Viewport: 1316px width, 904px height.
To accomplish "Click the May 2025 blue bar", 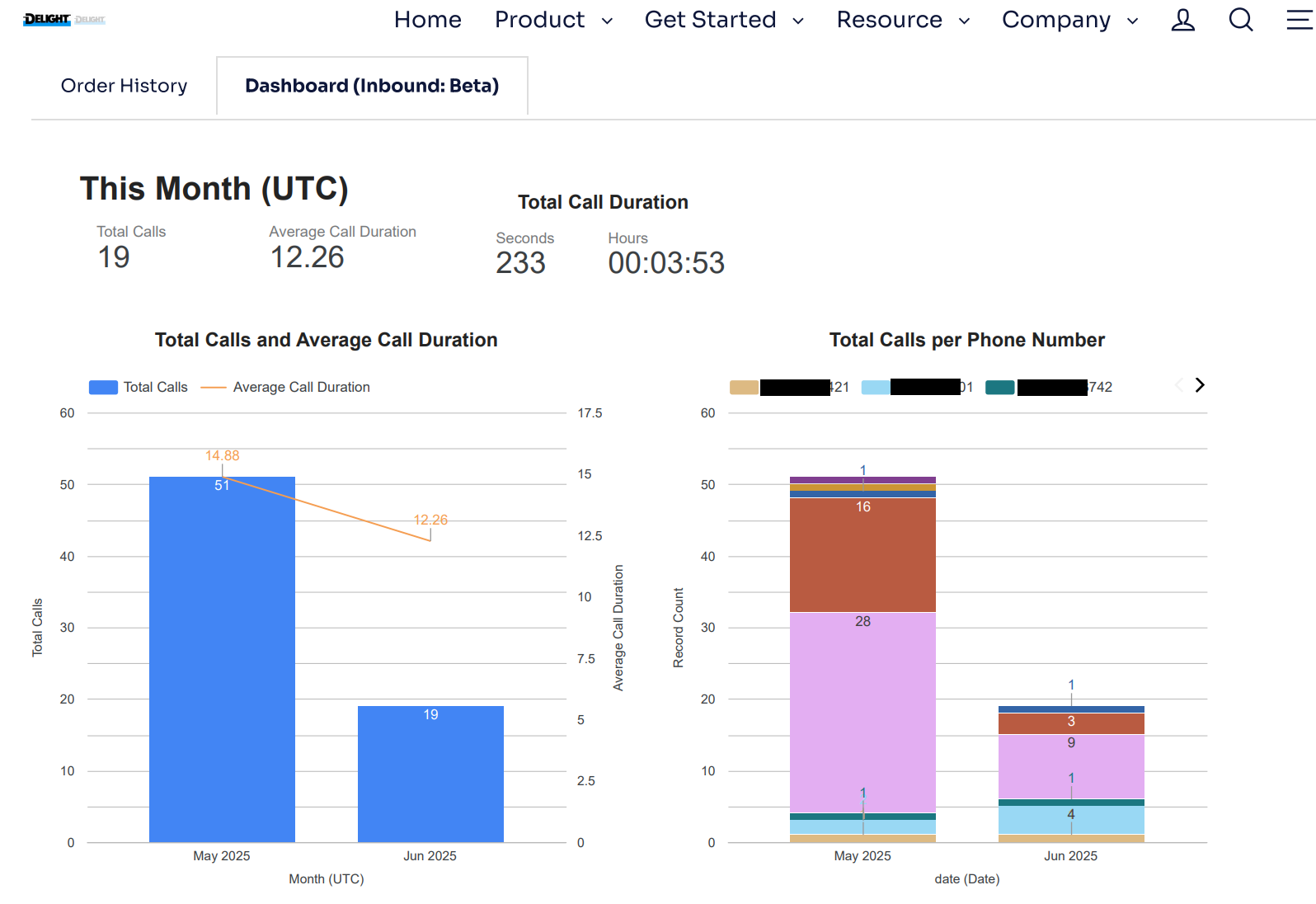I will pos(222,660).
